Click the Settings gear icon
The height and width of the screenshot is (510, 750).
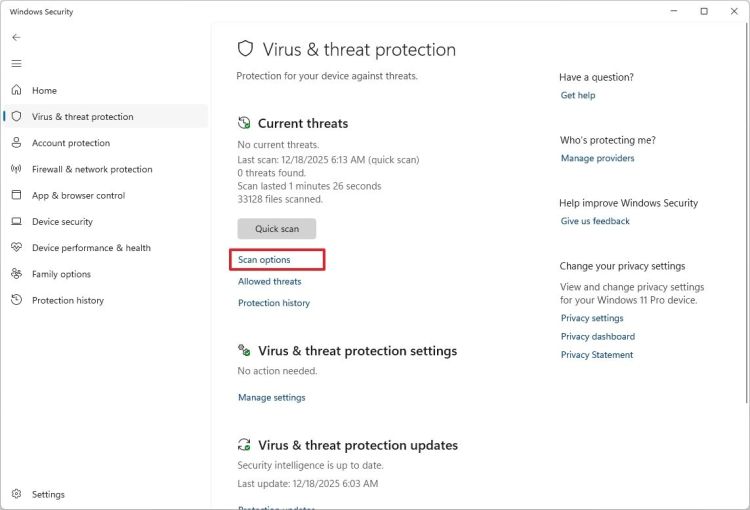[x=16, y=494]
